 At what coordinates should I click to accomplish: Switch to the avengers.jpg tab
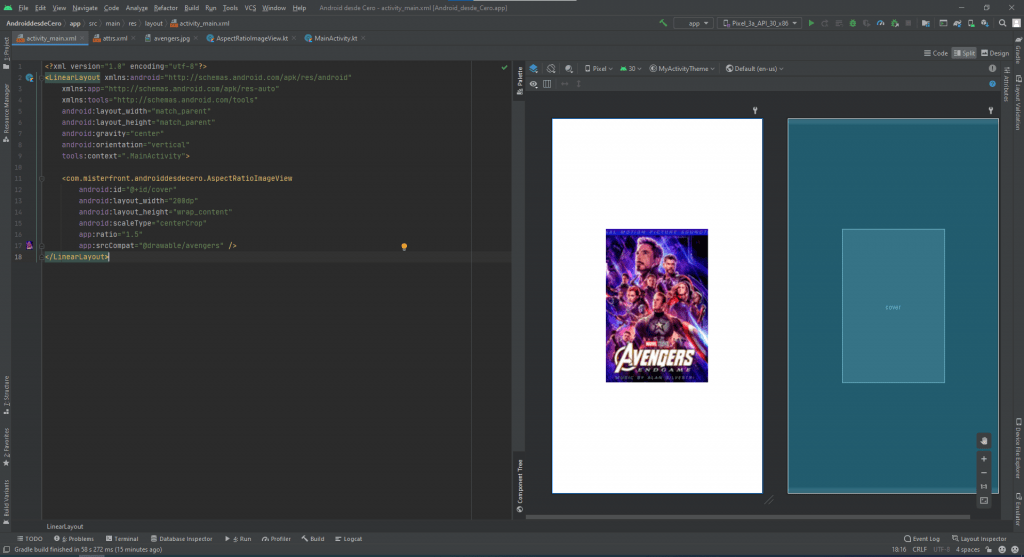[x=171, y=39]
